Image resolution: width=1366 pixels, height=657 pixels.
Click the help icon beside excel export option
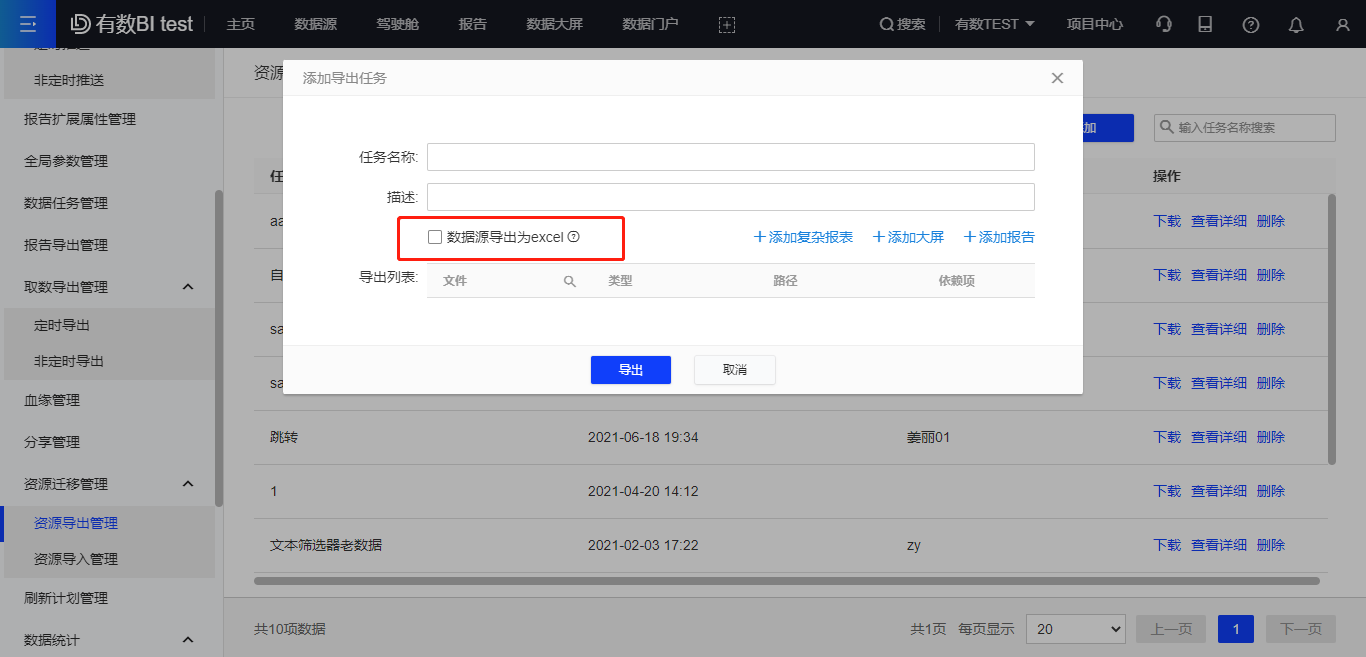[574, 237]
